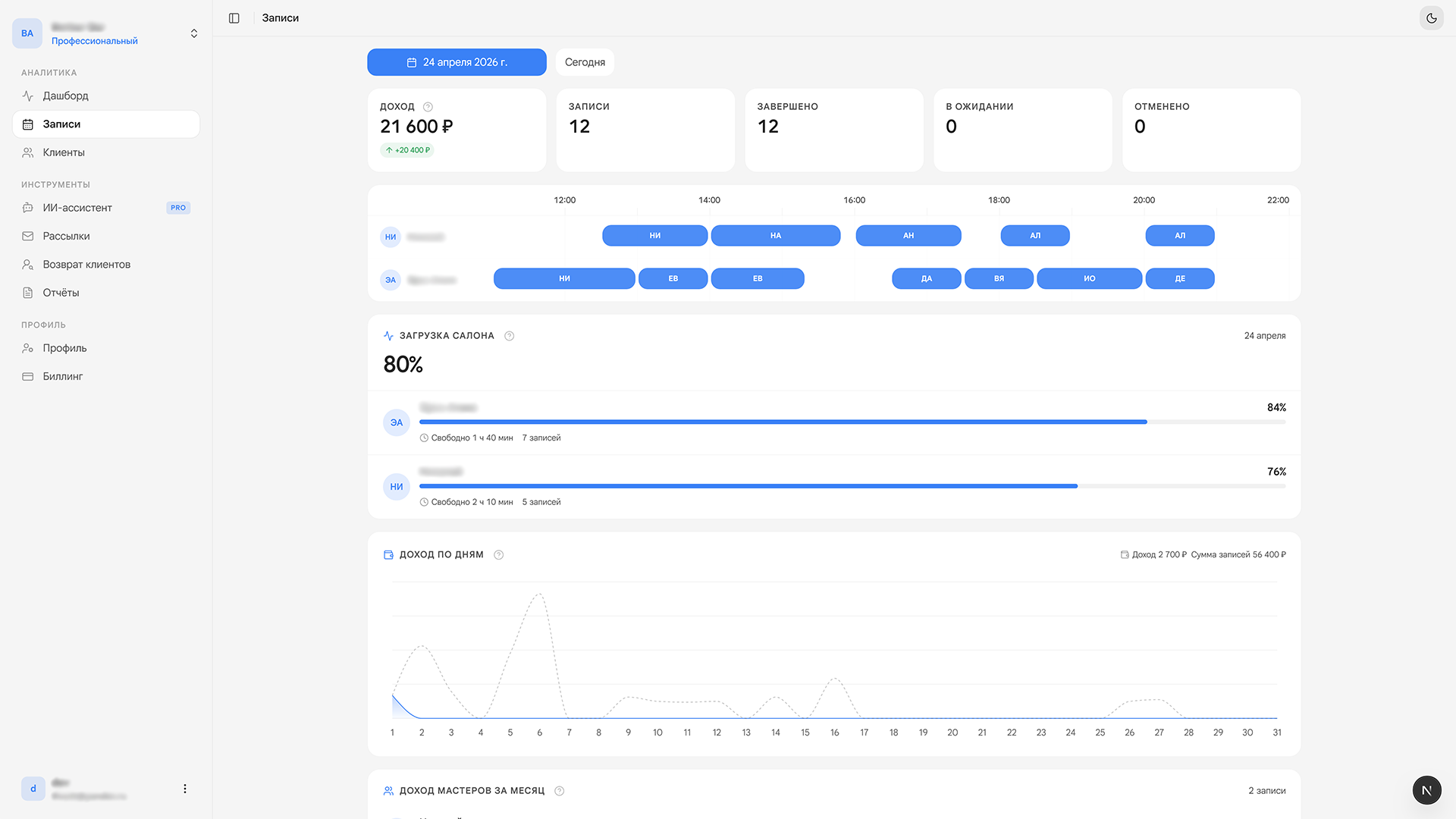Click НИ avatar in salon load
The width and height of the screenshot is (1456, 819).
(x=397, y=487)
